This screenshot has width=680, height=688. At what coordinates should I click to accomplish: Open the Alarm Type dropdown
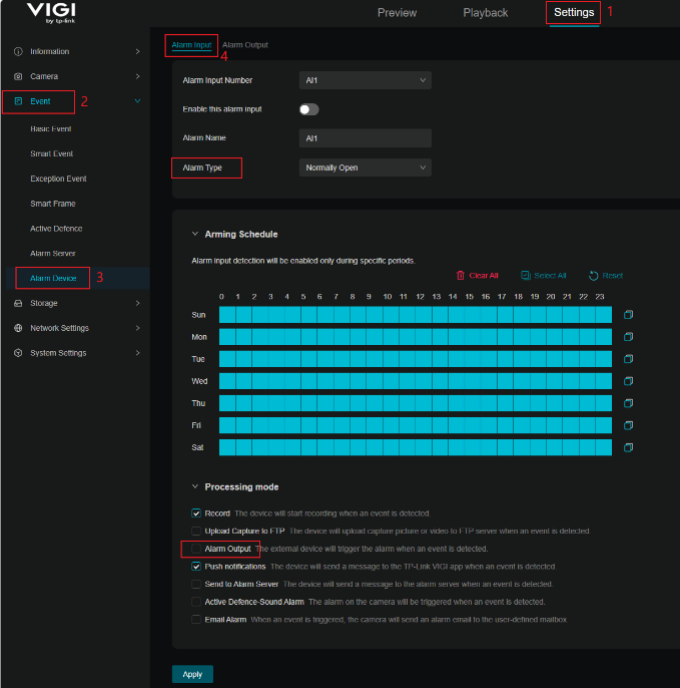click(x=365, y=168)
